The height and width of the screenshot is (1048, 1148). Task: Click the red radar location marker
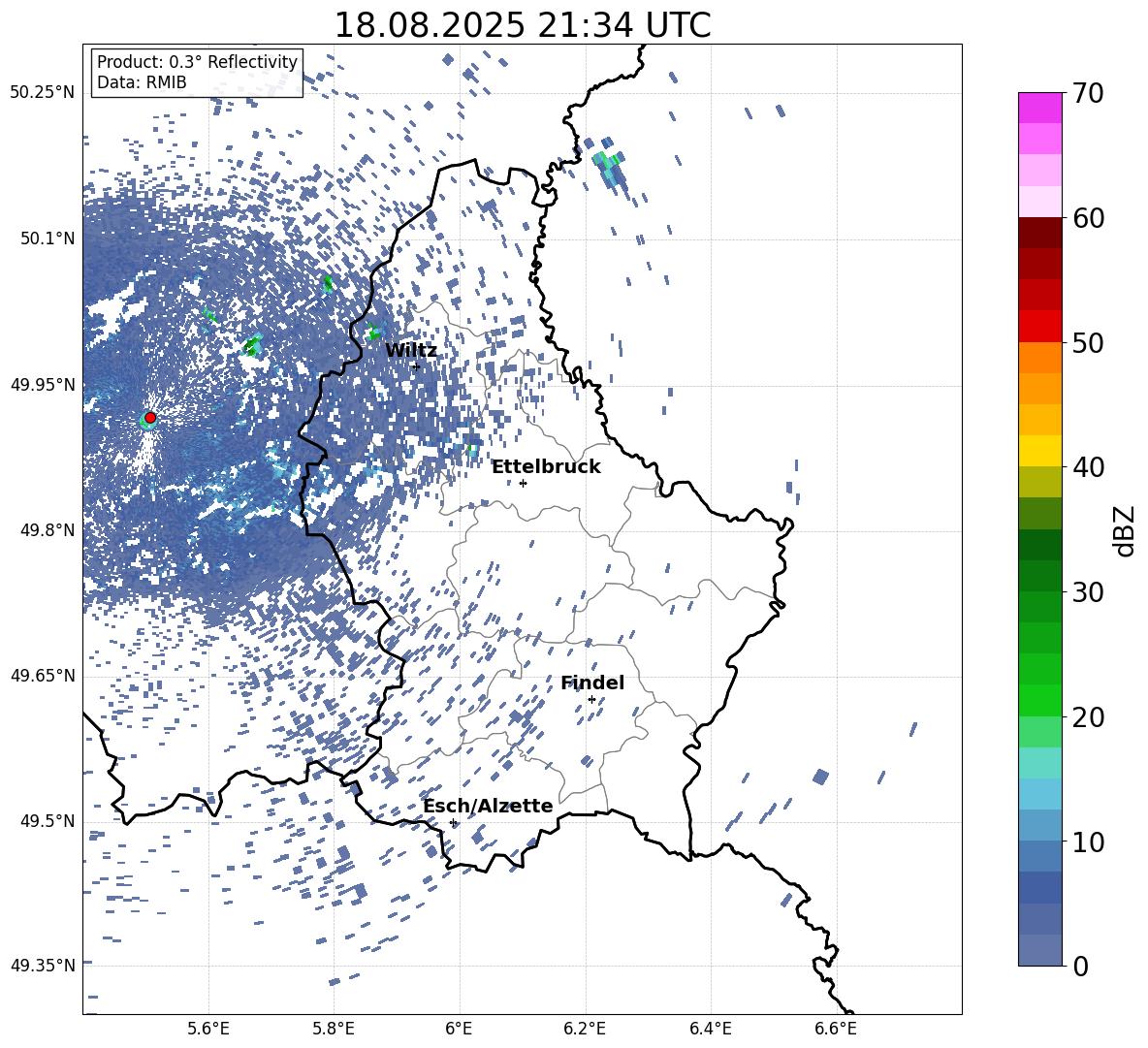pos(150,418)
